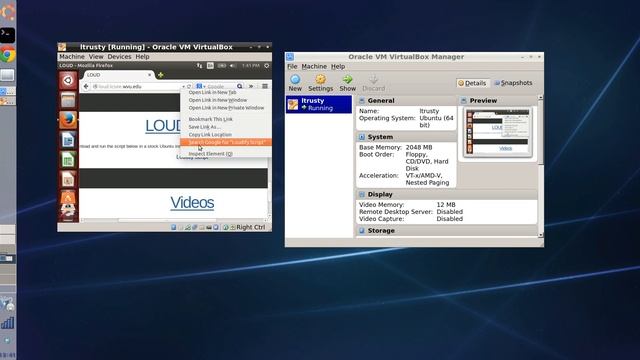Viewport: 640px width, 360px height.
Task: Close the LOUD Firefox tab
Action: pyautogui.click(x=149, y=75)
